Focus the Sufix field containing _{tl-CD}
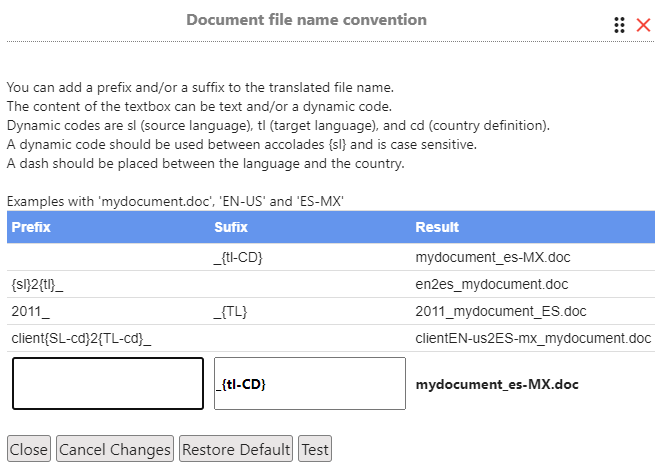 click(x=310, y=384)
